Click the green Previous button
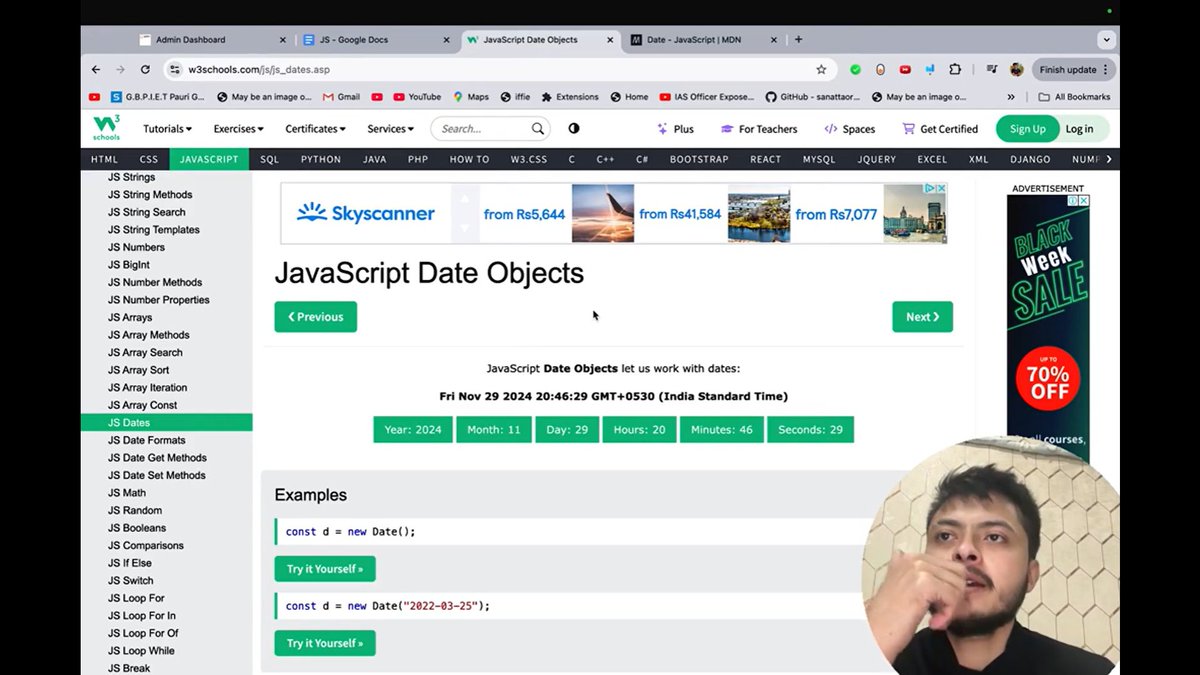Screen dimensions: 1200x675 [x=316, y=317]
